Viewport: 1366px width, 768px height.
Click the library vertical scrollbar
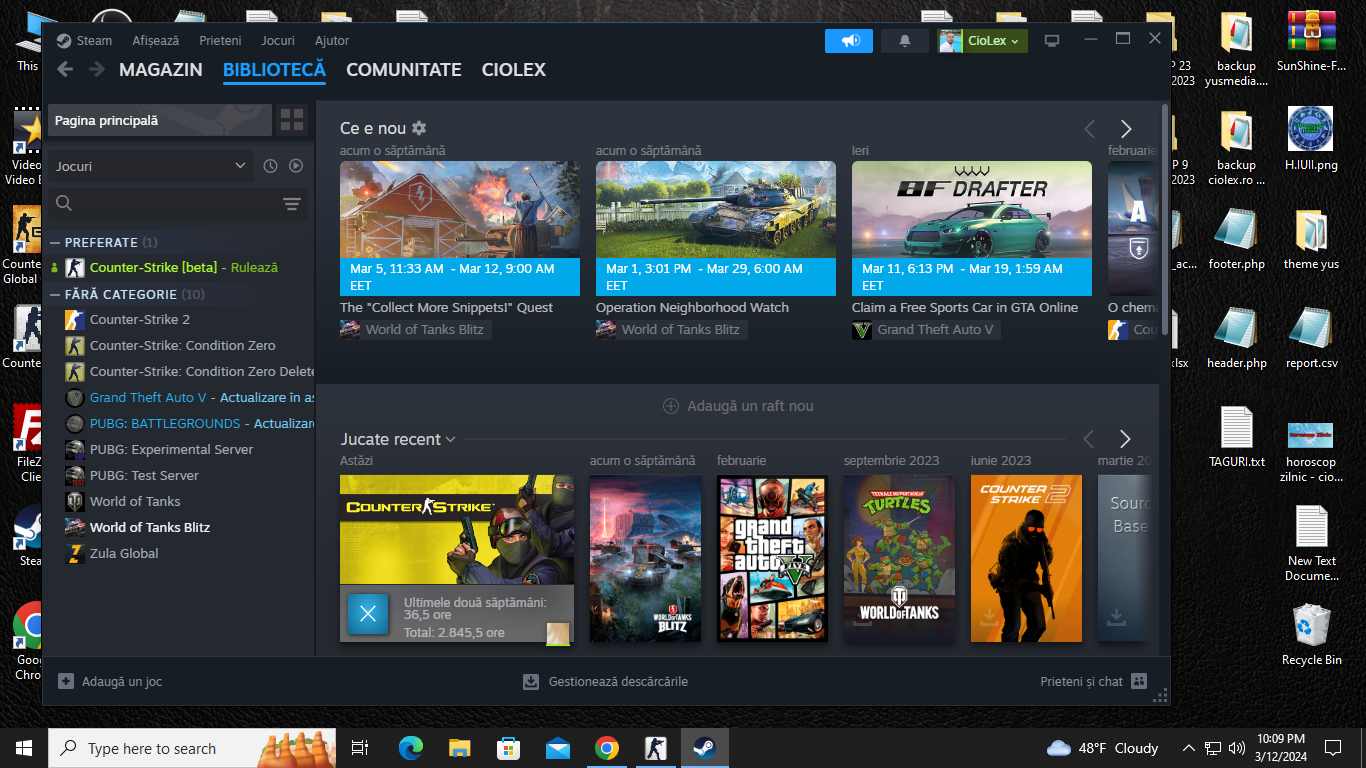1164,250
